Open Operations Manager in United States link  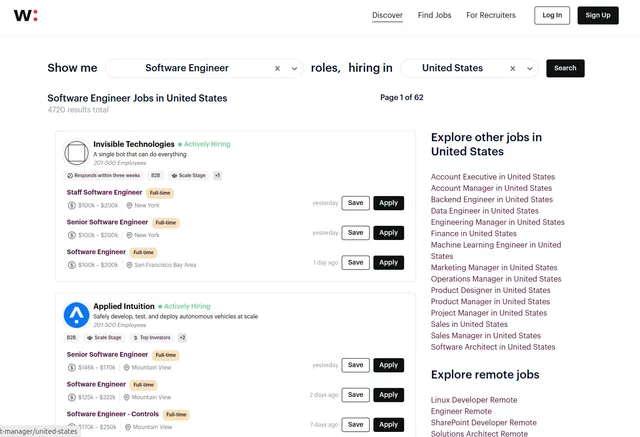496,279
